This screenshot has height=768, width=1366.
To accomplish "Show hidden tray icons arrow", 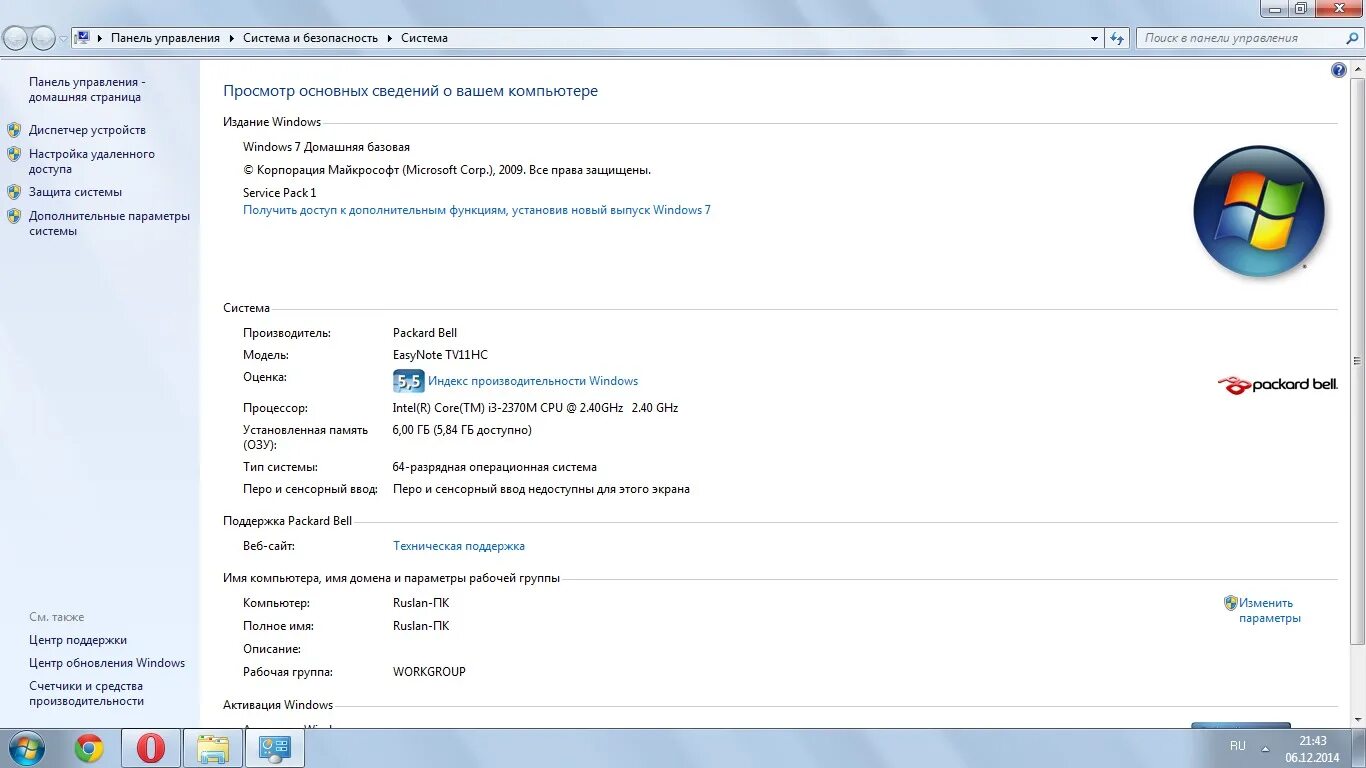I will tap(1266, 747).
